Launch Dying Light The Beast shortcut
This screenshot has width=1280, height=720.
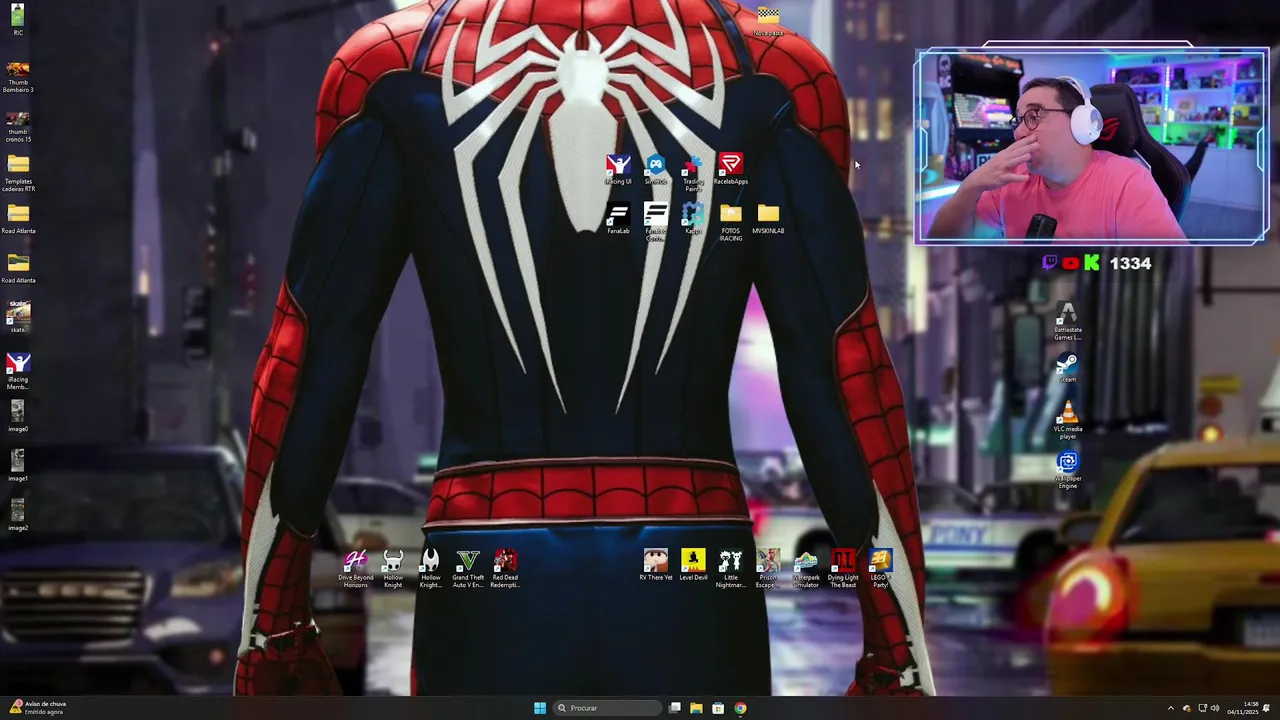click(843, 569)
